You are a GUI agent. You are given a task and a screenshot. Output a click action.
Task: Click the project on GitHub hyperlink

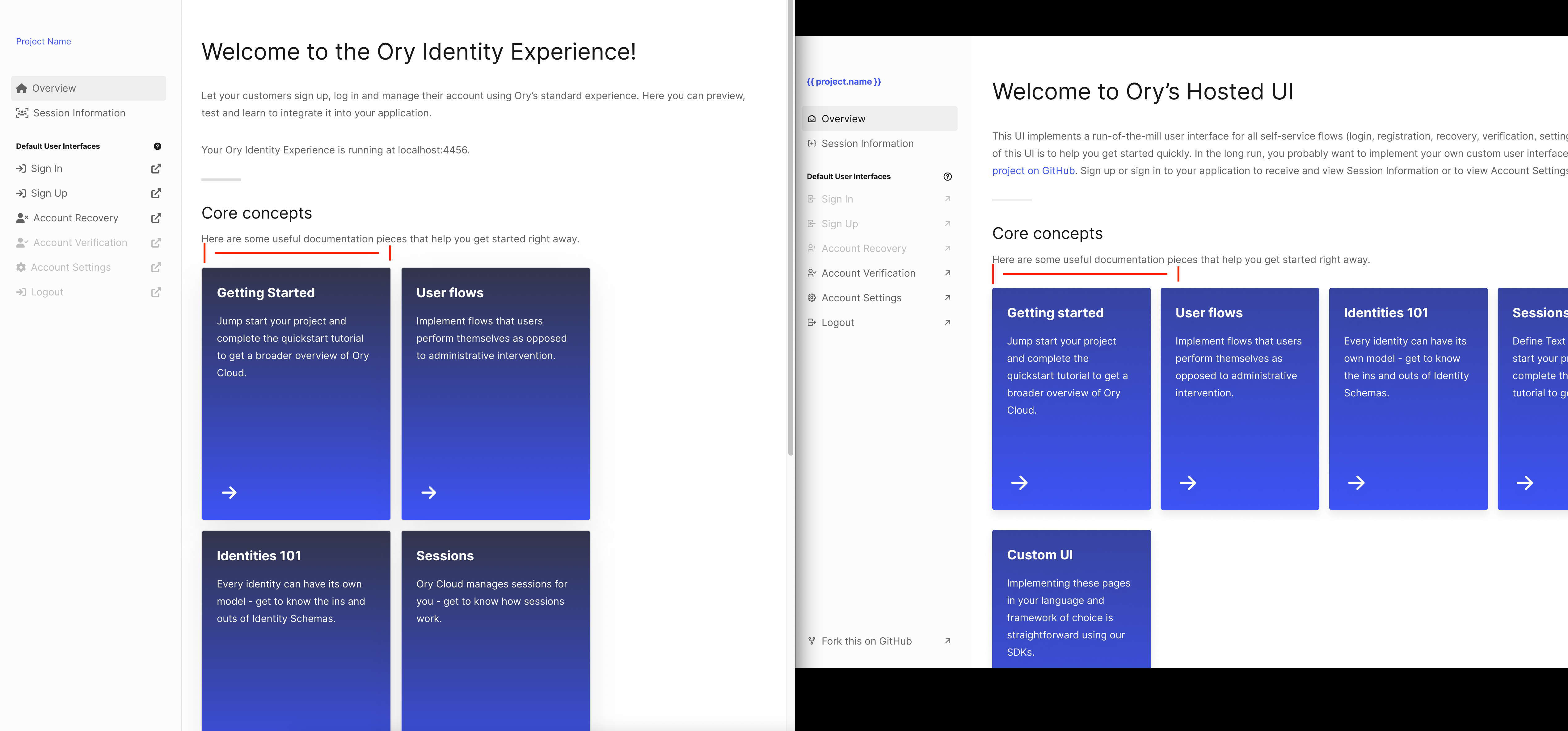tap(1033, 171)
